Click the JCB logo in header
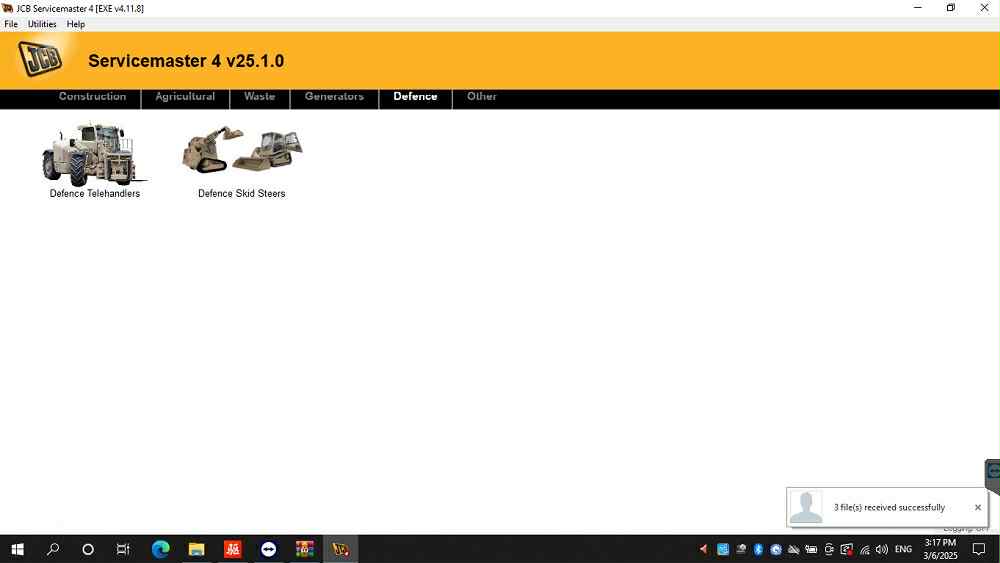Image resolution: width=1000 pixels, height=563 pixels. click(40, 59)
